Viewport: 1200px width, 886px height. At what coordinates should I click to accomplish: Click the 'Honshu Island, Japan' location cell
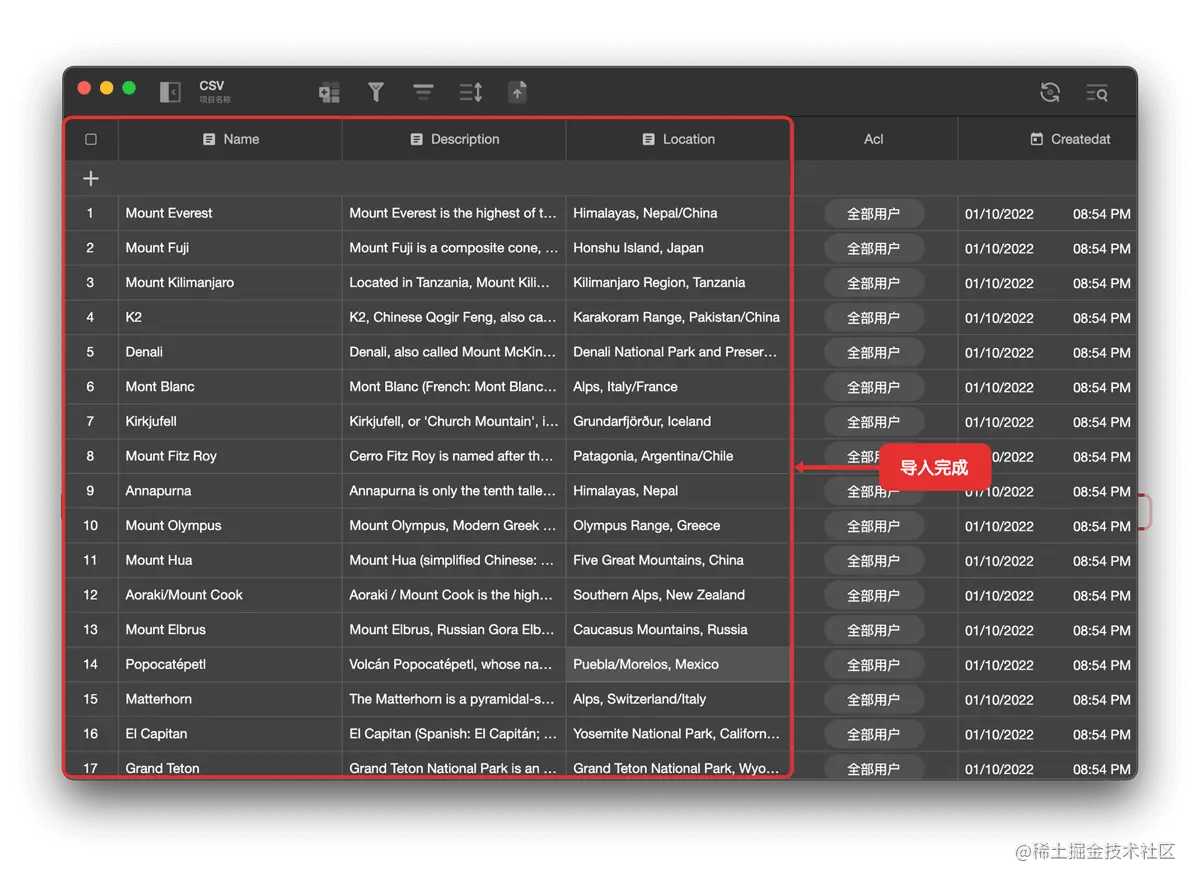pos(678,248)
